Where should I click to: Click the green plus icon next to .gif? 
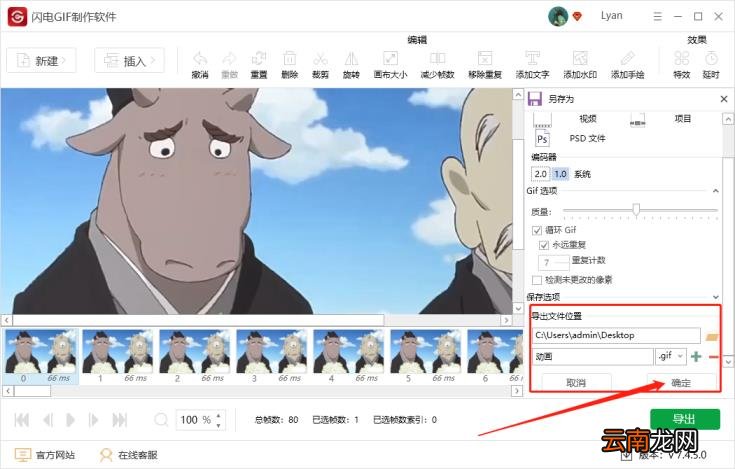point(696,357)
